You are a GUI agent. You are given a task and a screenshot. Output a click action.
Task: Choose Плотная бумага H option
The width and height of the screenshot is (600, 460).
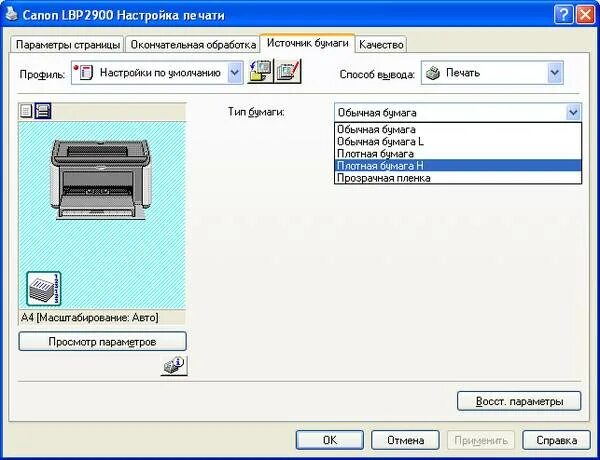[x=458, y=166]
